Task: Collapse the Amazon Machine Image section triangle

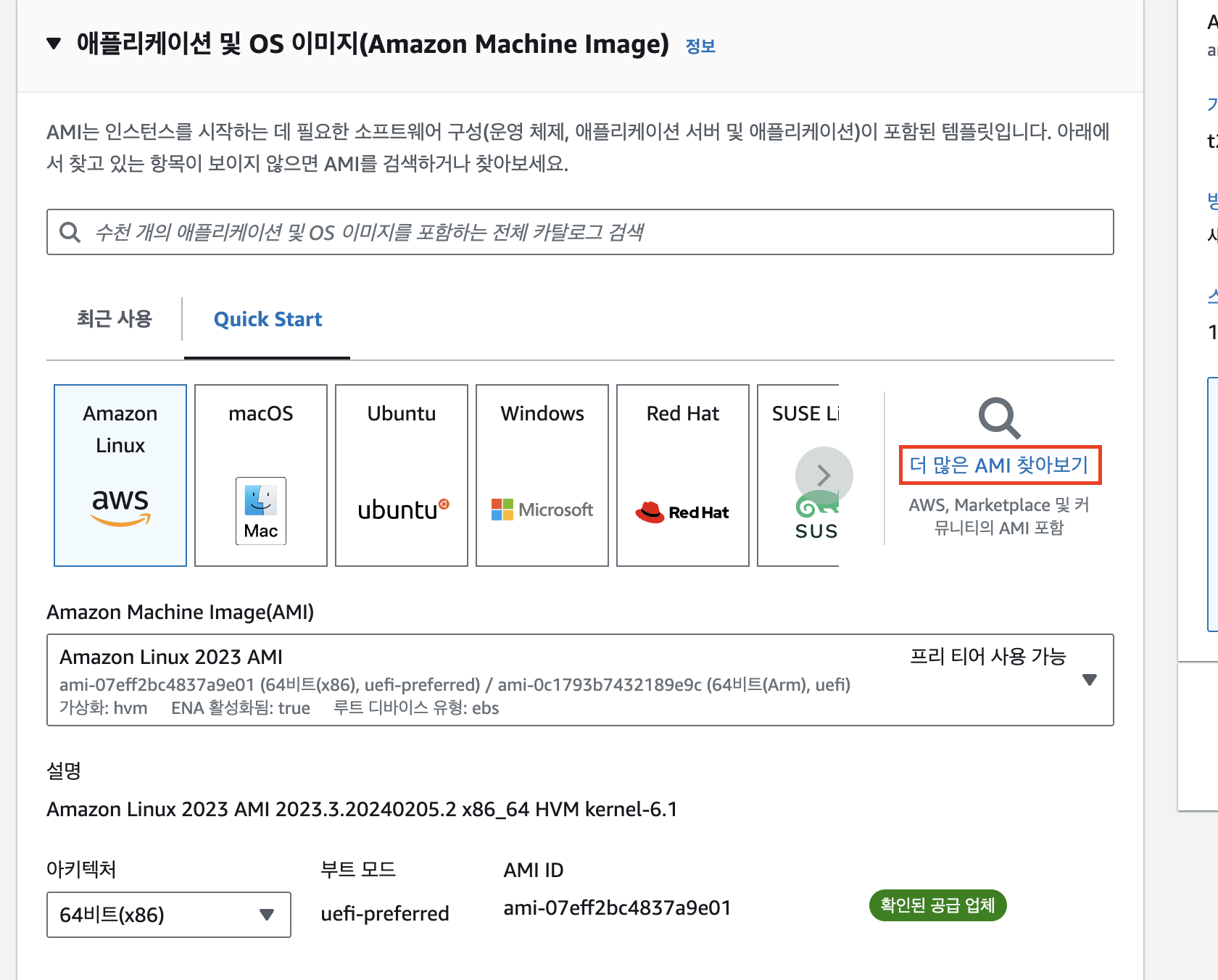Action: point(54,43)
